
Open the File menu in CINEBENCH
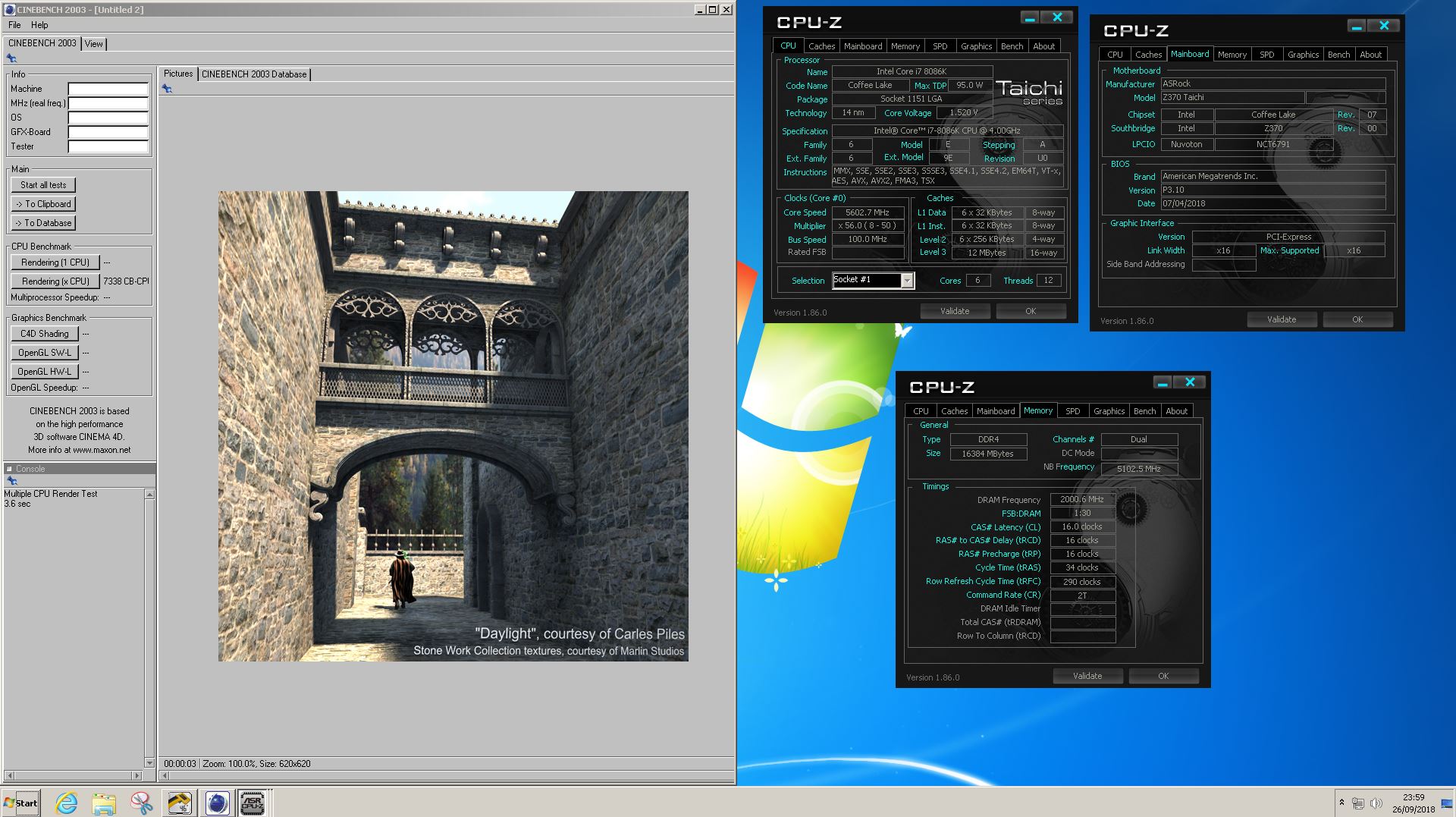point(14,25)
